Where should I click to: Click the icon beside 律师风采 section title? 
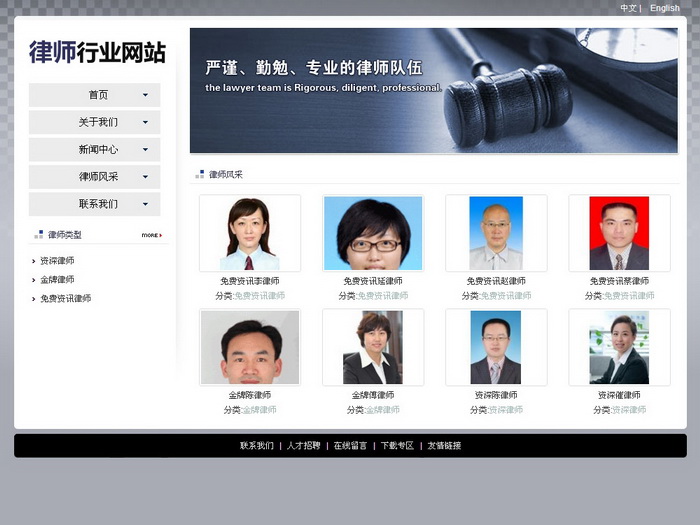(x=200, y=175)
